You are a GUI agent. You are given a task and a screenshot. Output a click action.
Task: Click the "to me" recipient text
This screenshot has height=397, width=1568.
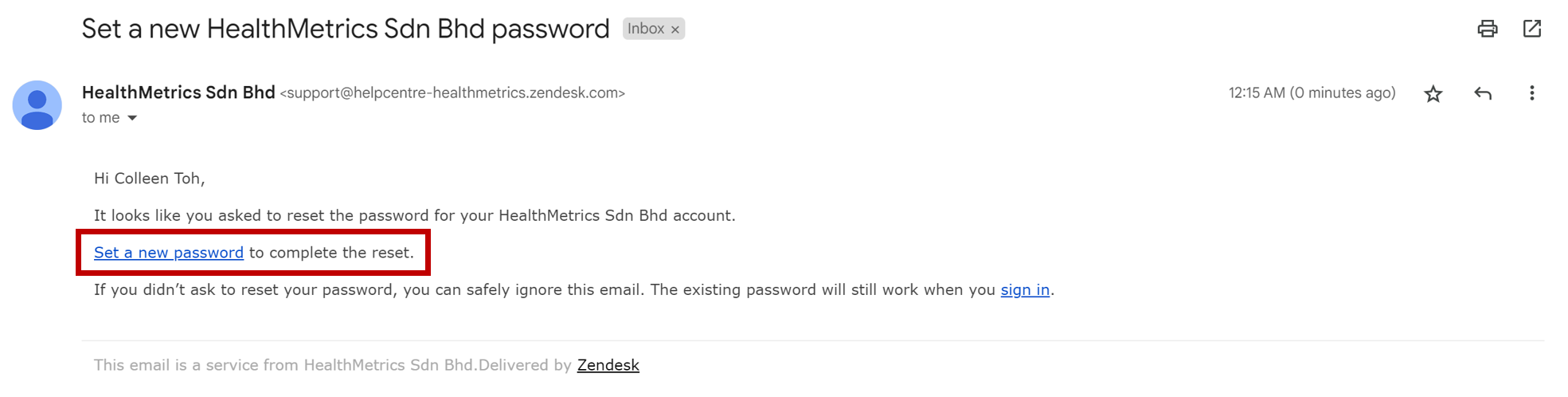100,118
